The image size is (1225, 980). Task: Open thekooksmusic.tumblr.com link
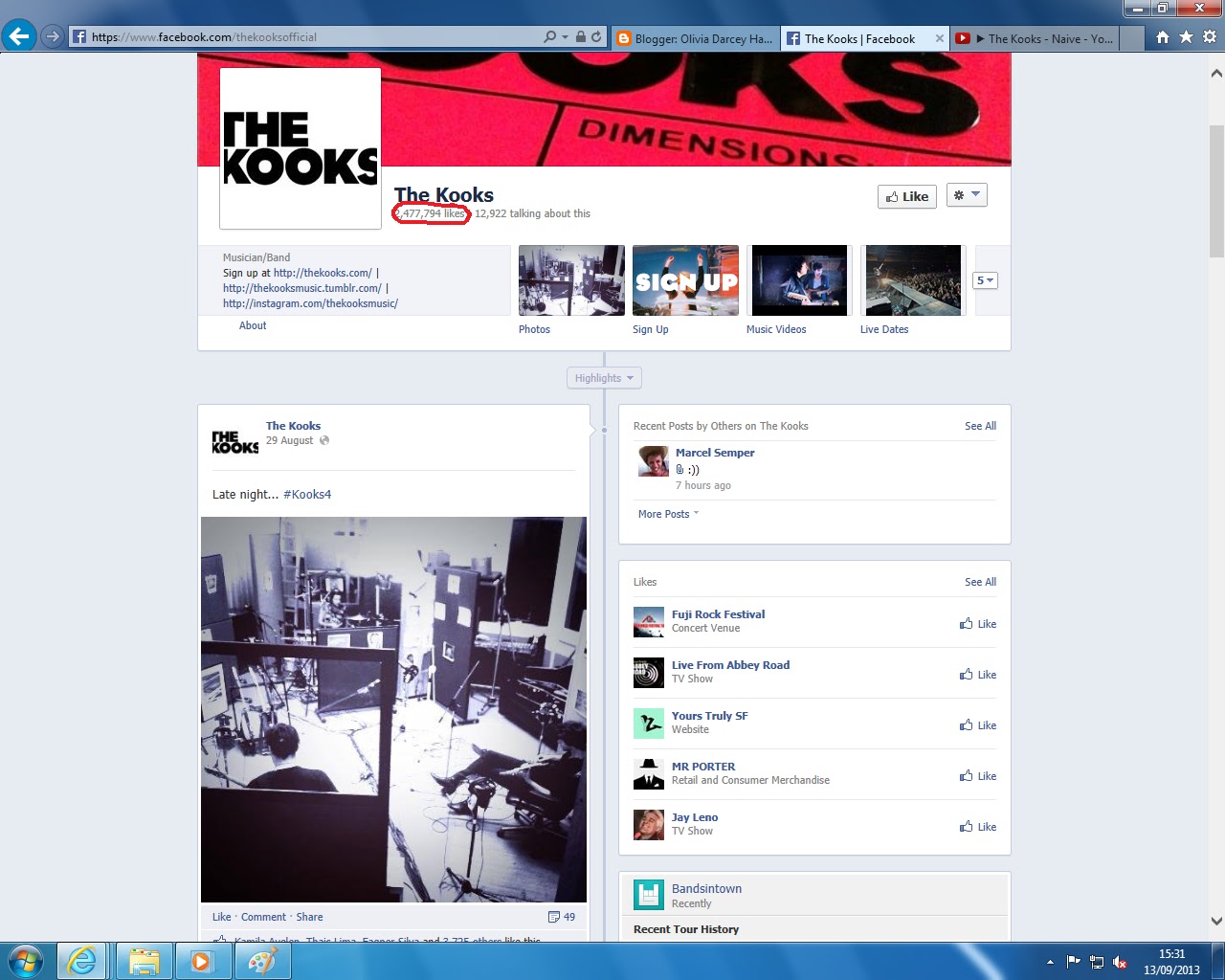(x=302, y=288)
